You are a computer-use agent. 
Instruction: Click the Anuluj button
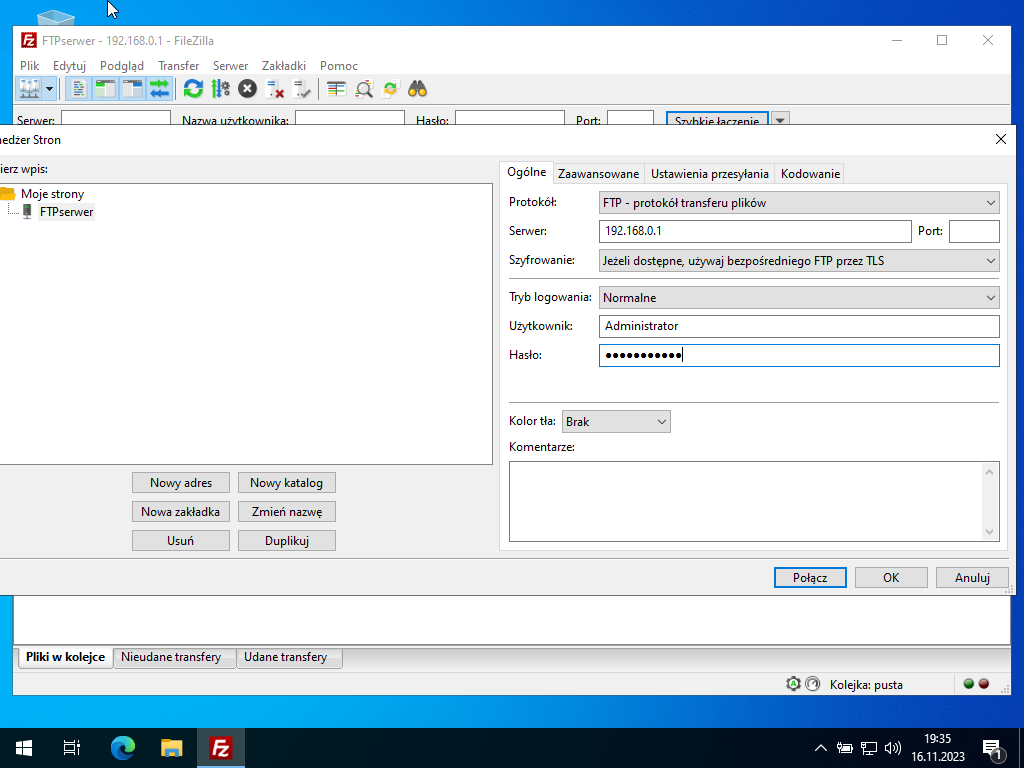[972, 577]
